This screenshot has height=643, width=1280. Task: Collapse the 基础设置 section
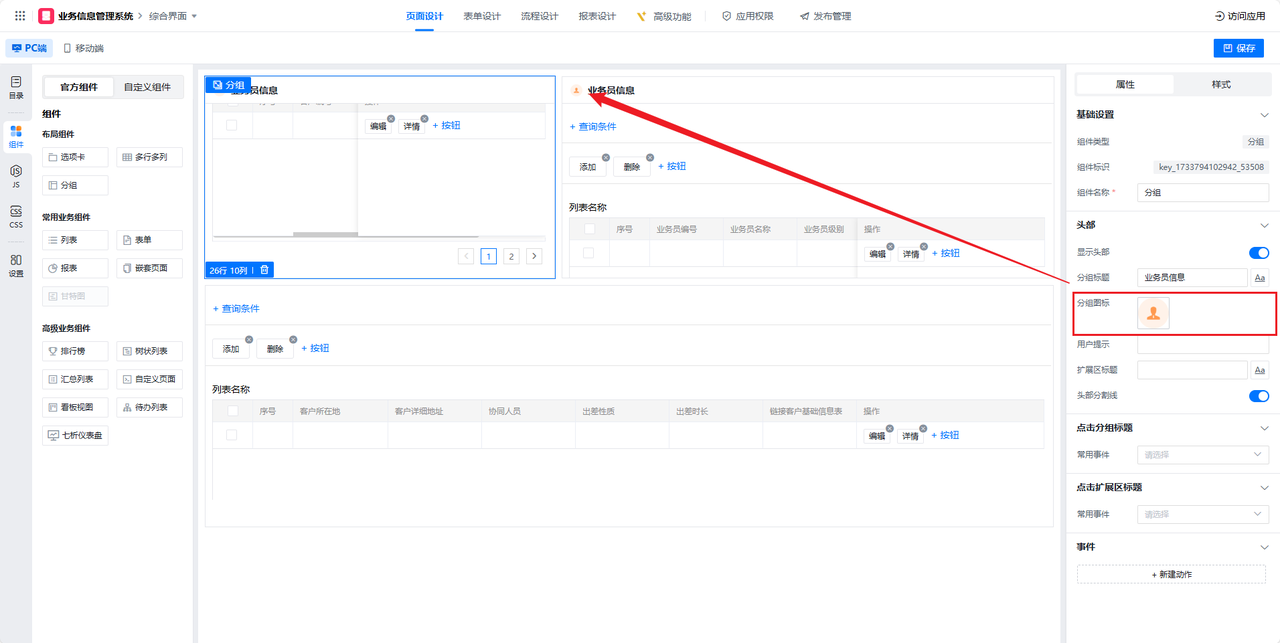[x=1264, y=115]
